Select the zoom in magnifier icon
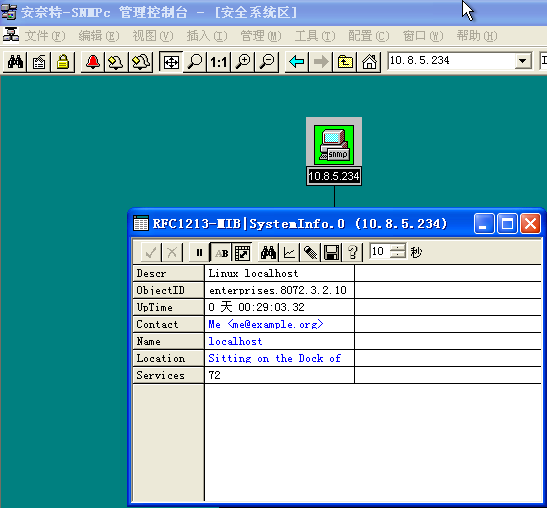Screen dimensions: 547x508 click(x=243, y=62)
